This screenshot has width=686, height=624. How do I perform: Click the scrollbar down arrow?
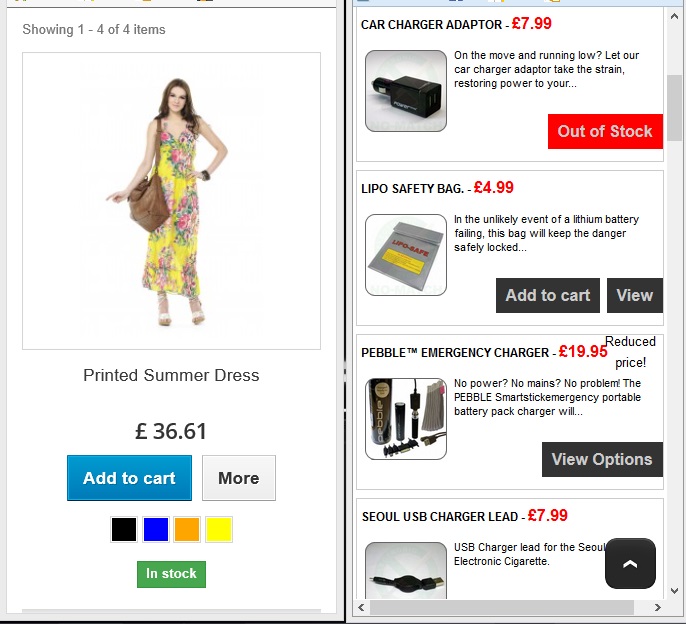(x=674, y=591)
